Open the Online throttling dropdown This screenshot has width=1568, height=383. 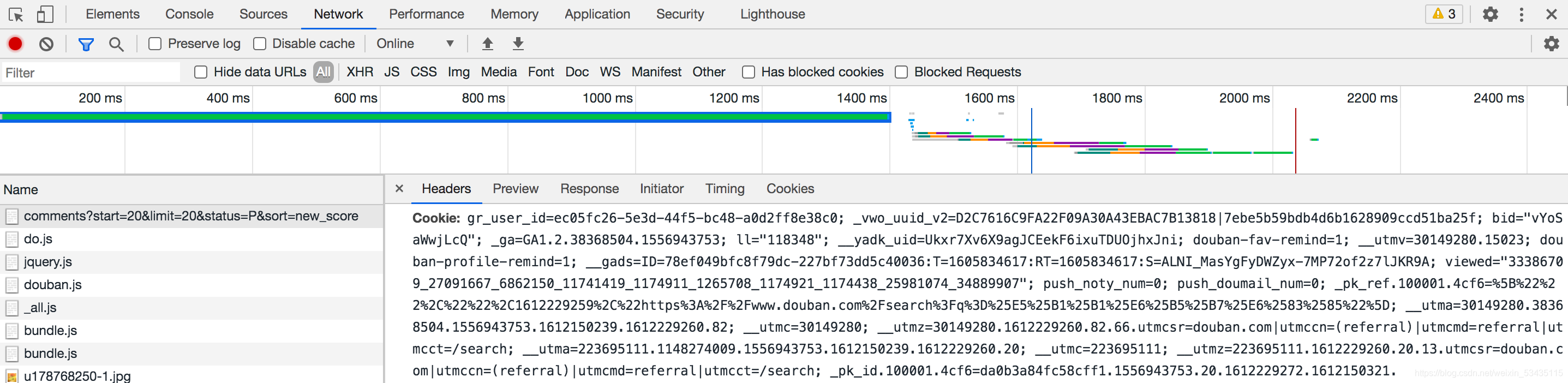coord(415,44)
